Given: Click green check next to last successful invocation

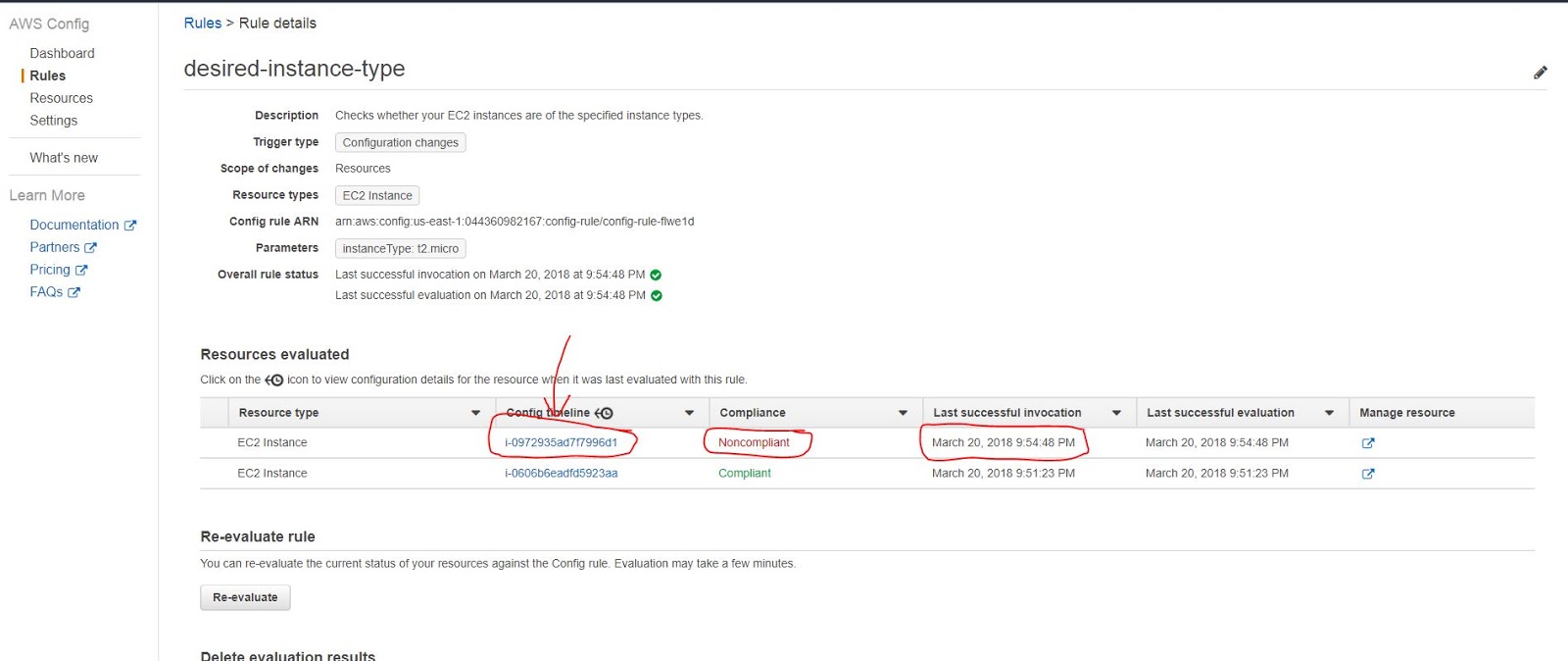Looking at the screenshot, I should [656, 276].
